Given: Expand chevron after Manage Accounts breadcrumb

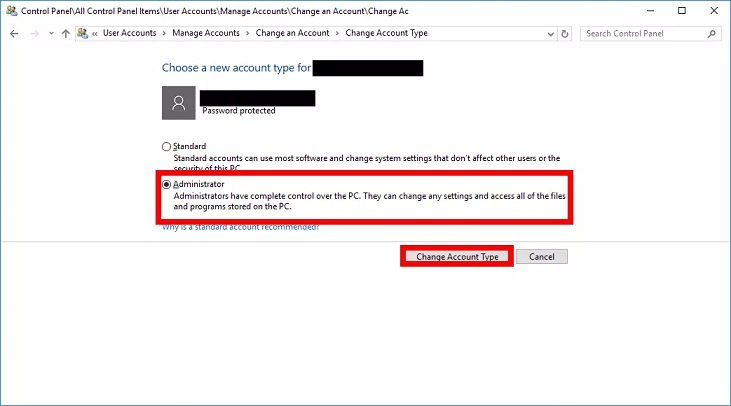Looking at the screenshot, I should 247,33.
